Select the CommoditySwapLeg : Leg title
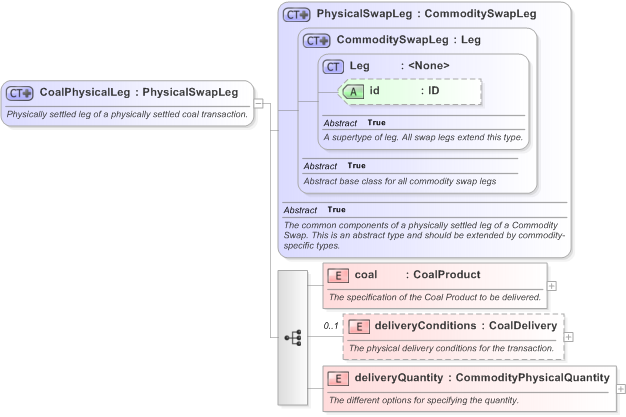This screenshot has width=626, height=417. (408, 40)
